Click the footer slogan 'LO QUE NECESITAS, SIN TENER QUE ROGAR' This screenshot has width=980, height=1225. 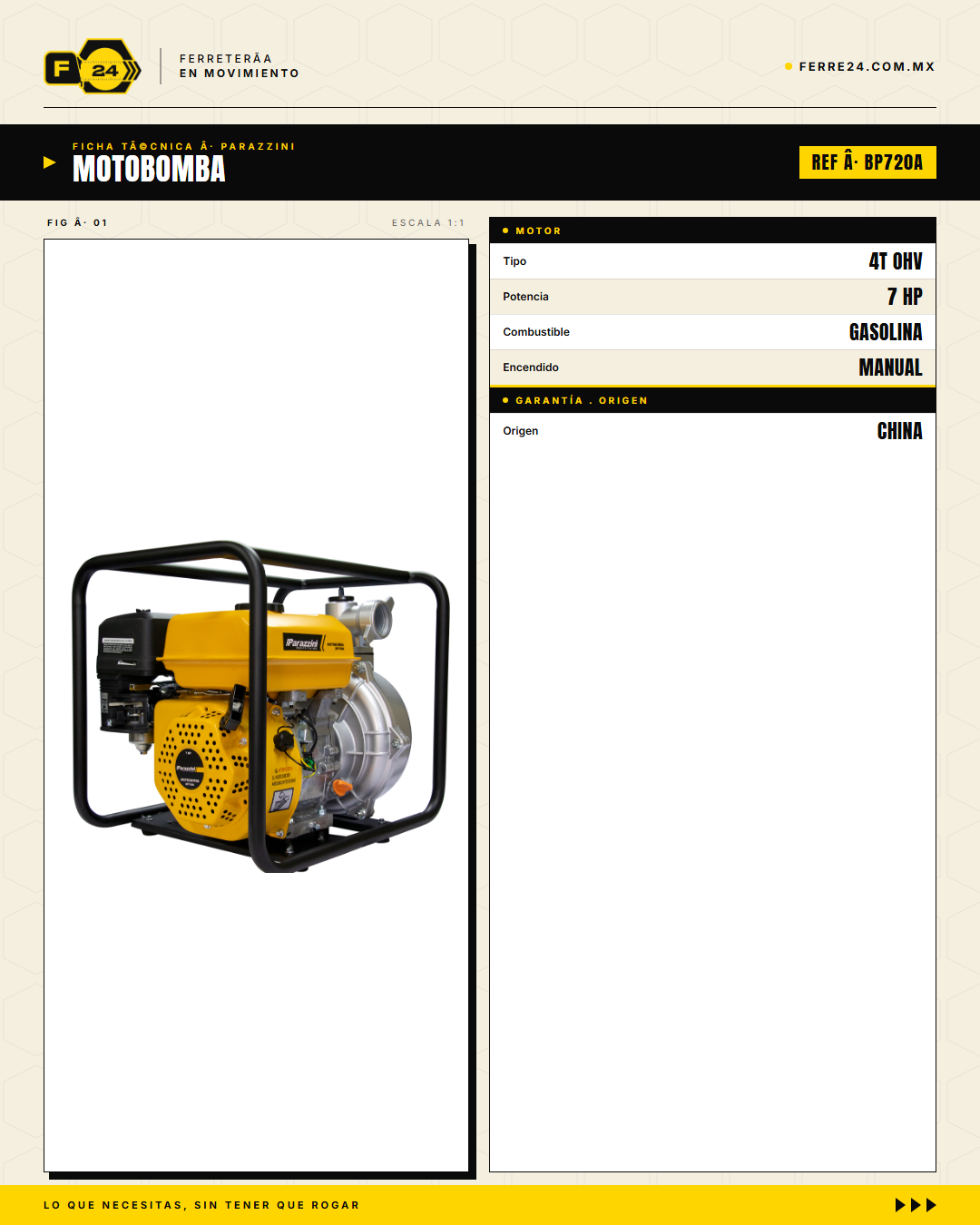tap(201, 1205)
